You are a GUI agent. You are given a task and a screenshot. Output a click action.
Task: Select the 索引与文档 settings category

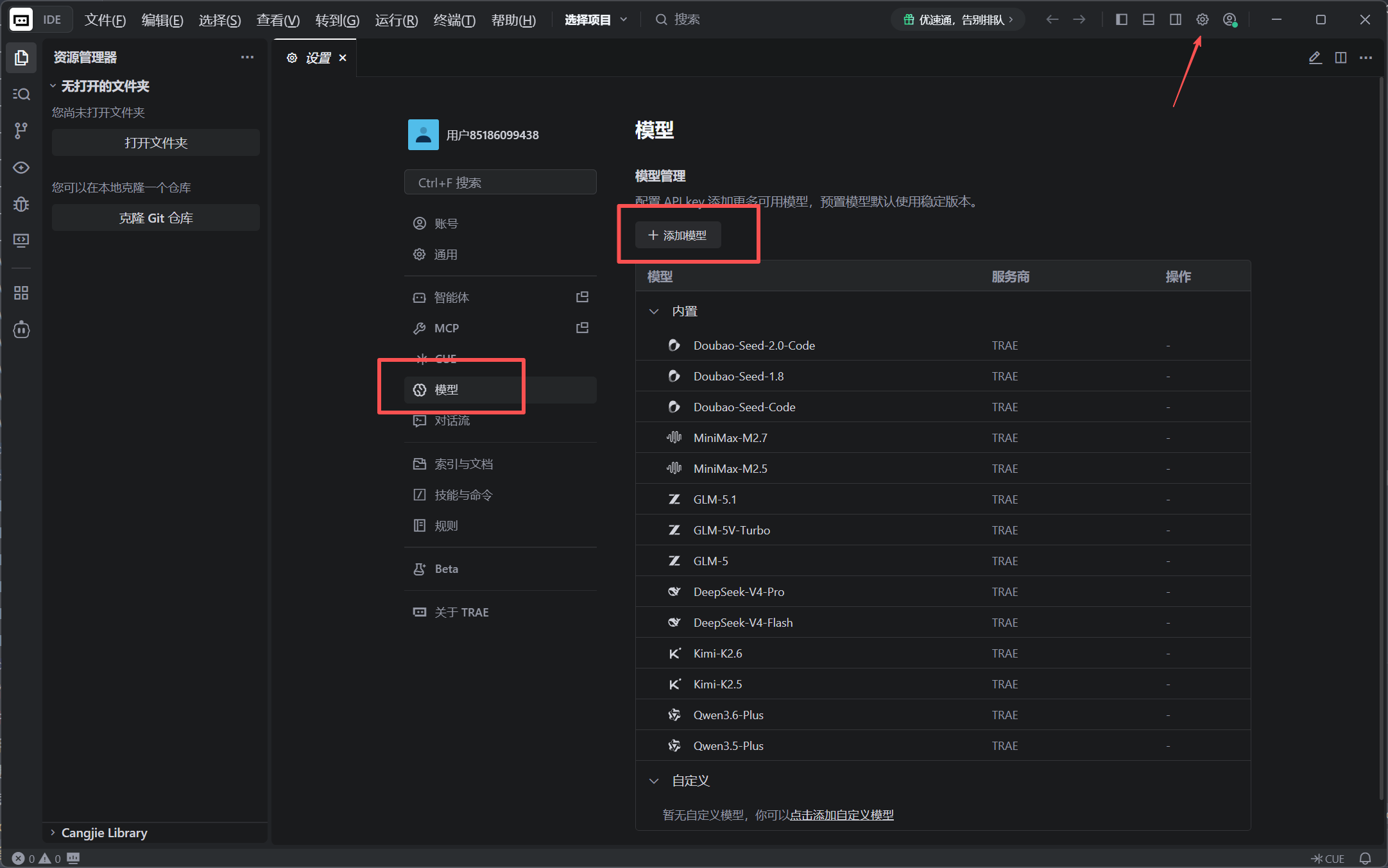point(500,464)
